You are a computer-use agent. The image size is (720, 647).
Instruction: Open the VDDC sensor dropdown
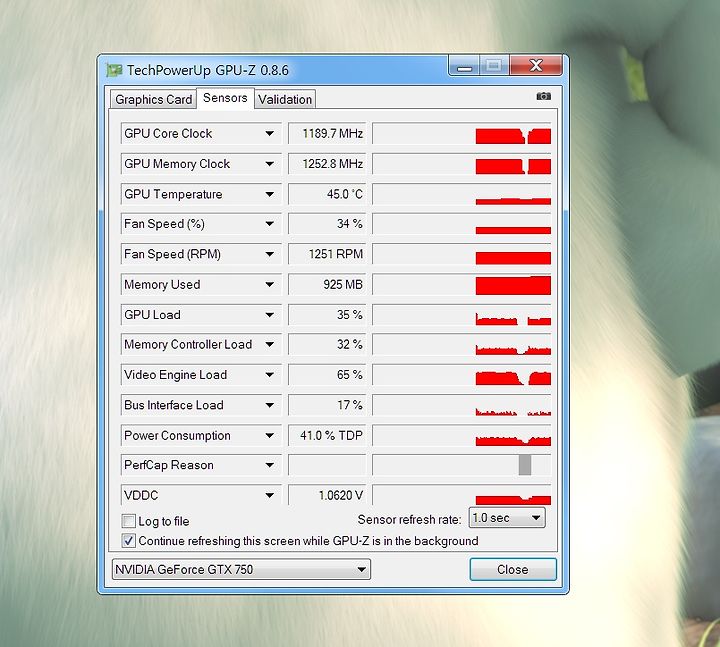point(270,495)
